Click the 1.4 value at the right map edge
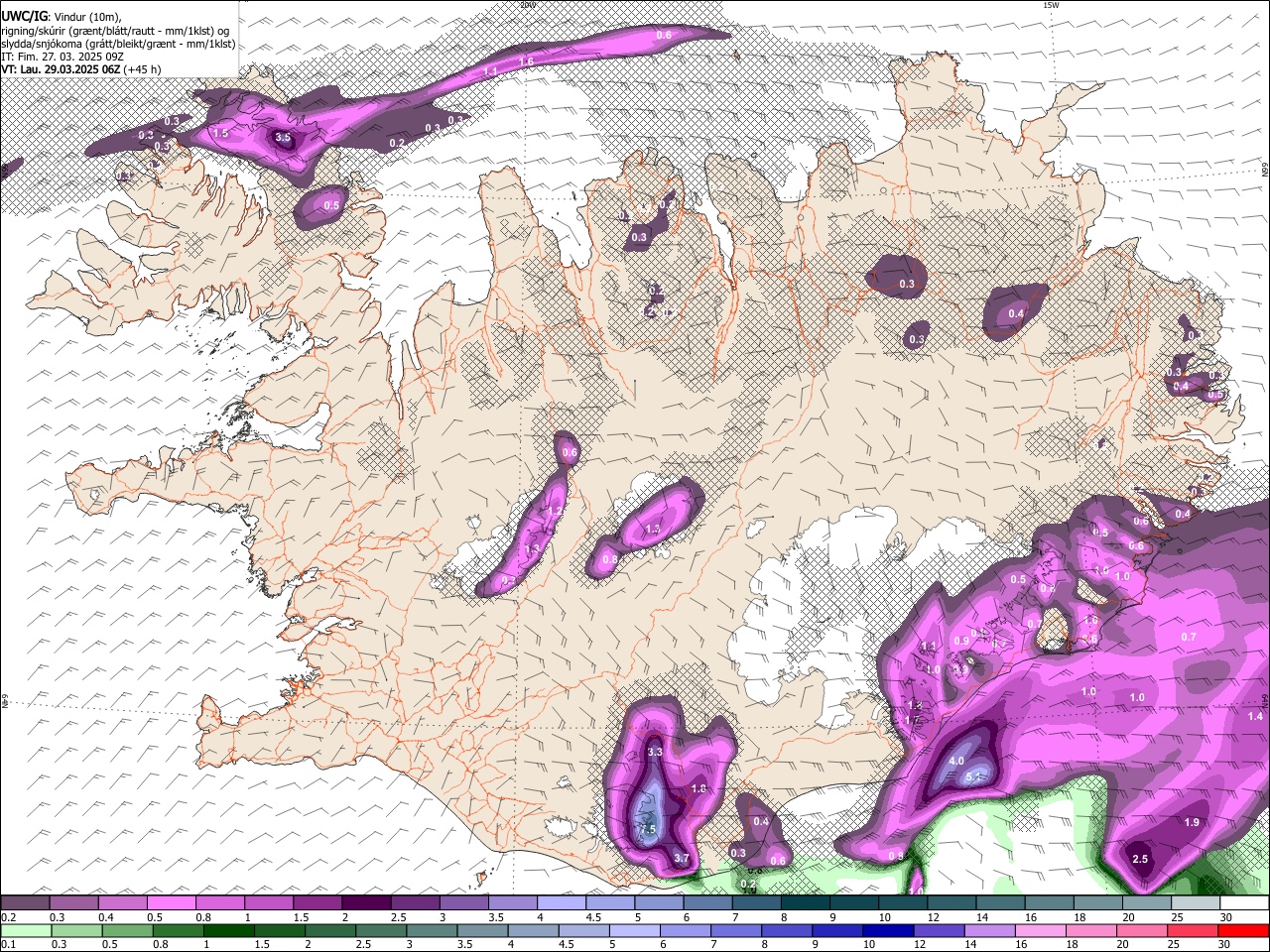The image size is (1270, 952). coord(1255,716)
